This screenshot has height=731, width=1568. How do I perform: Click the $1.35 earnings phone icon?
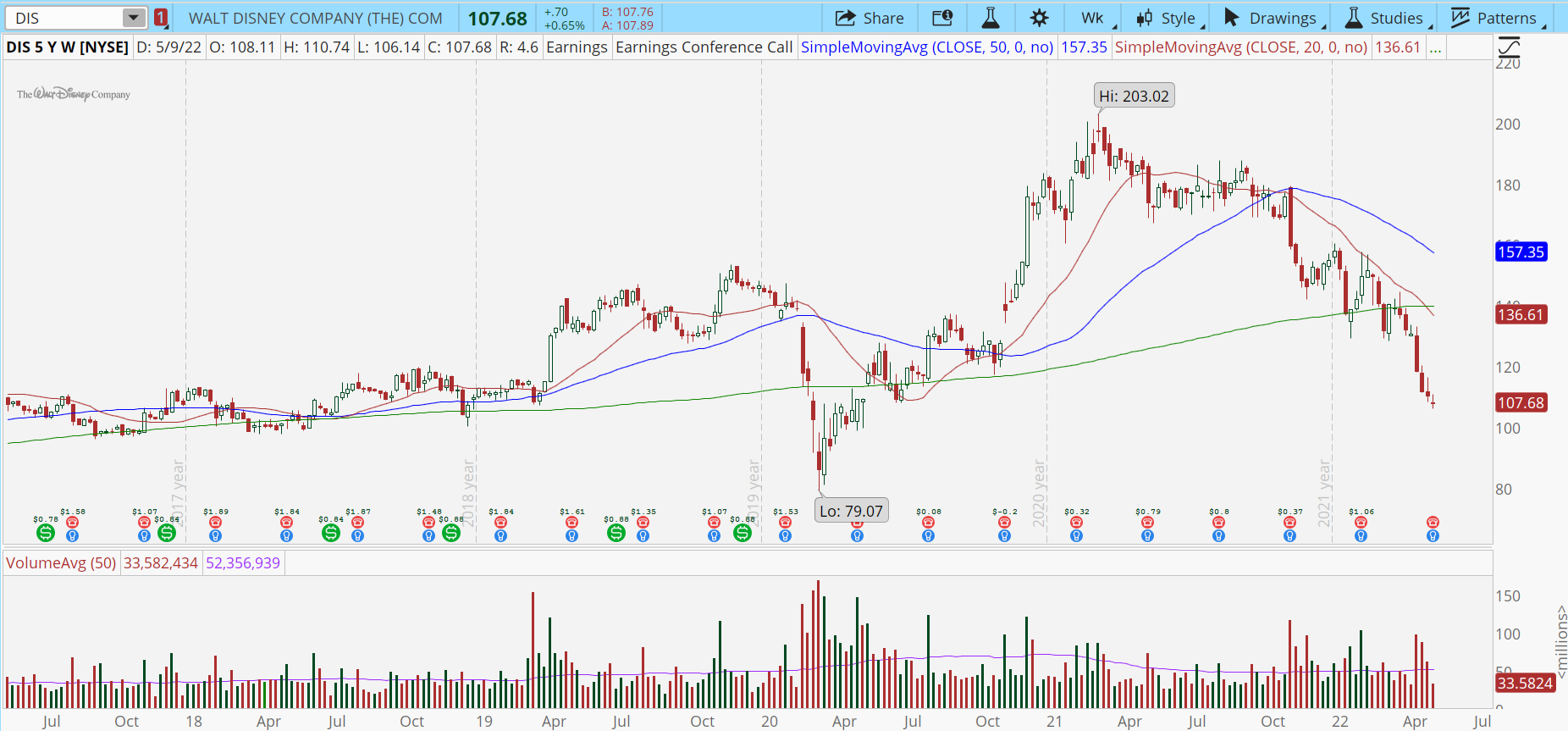coord(643,523)
